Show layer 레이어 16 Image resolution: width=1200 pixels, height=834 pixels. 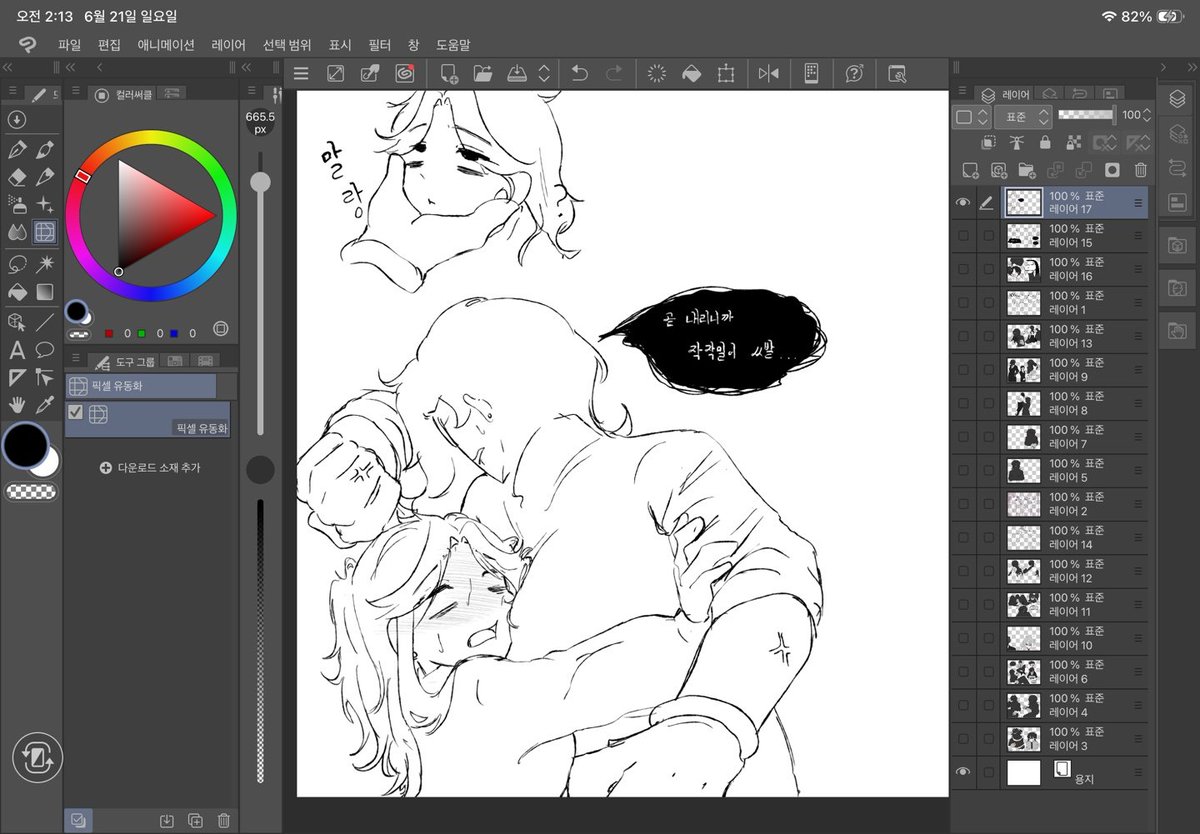[963, 270]
